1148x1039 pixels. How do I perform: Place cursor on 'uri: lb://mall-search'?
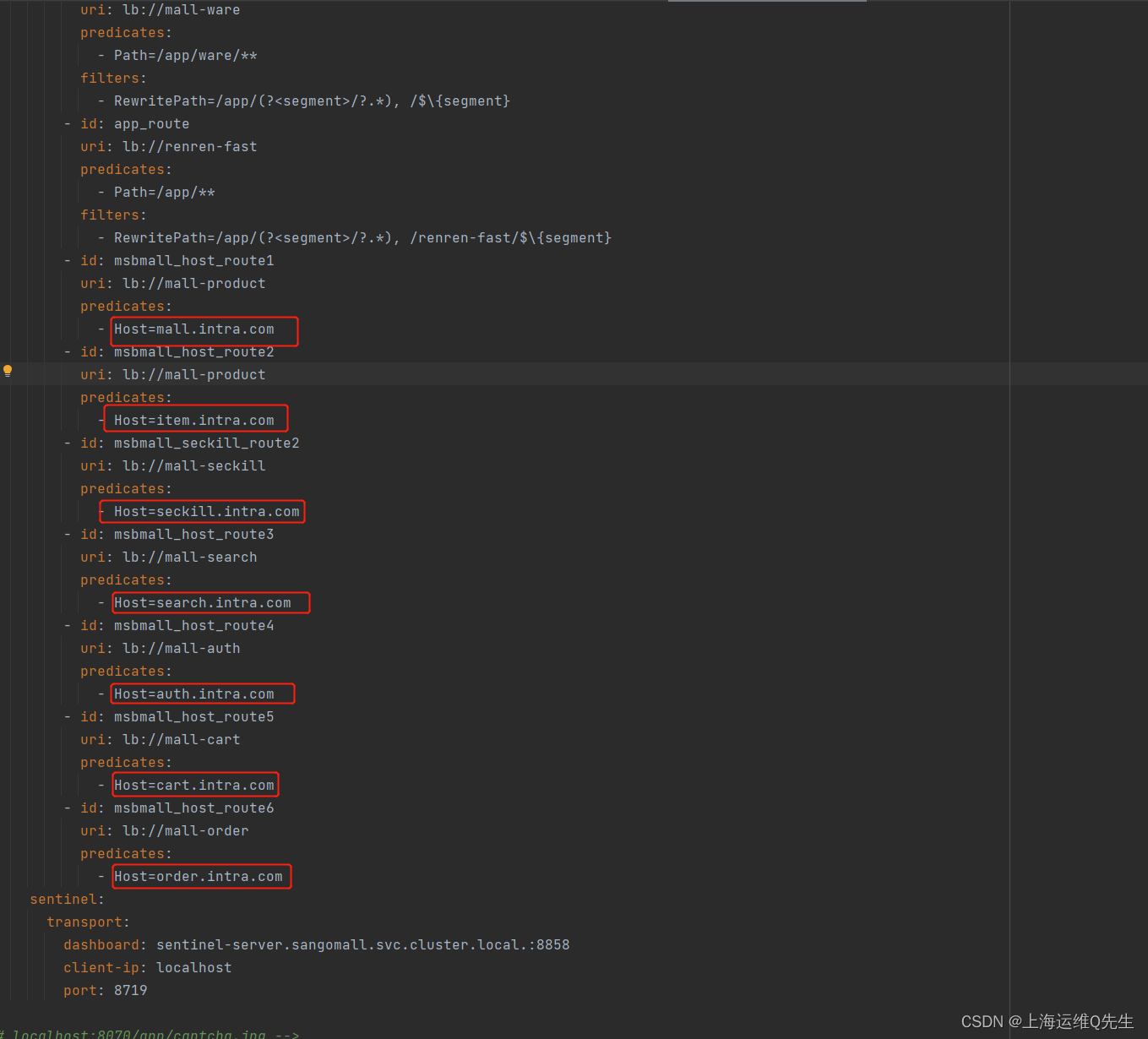[169, 558]
